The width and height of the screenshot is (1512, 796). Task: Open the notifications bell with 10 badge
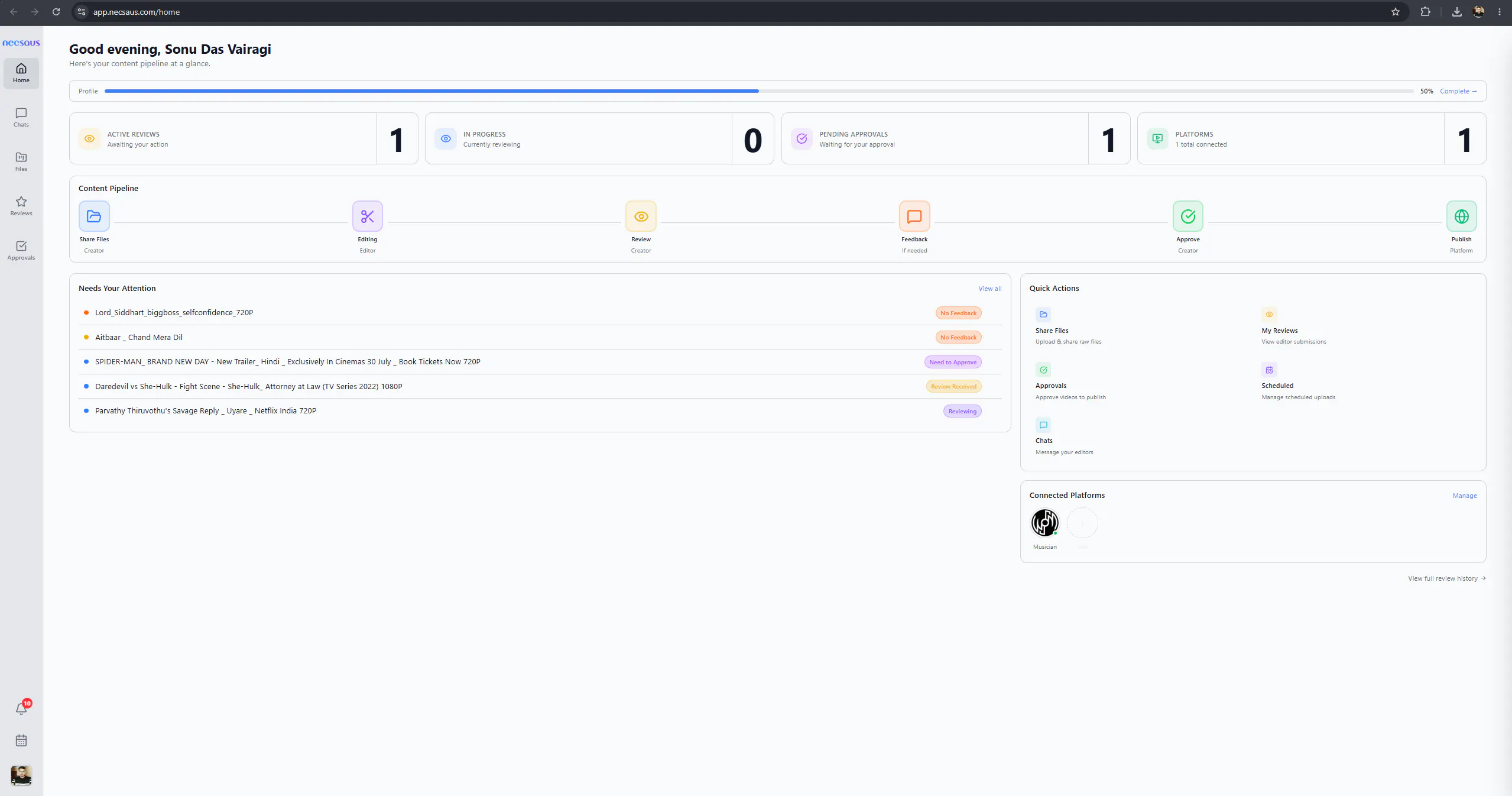click(22, 708)
